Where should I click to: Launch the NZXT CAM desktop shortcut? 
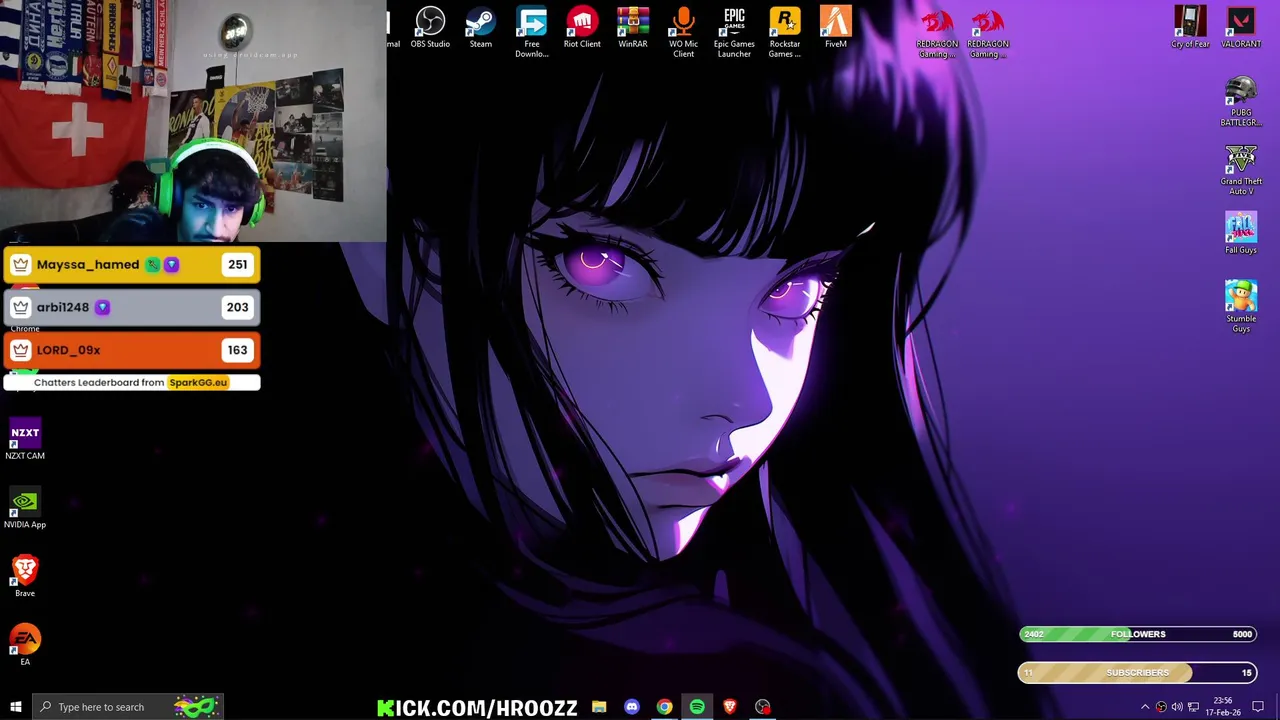pyautogui.click(x=25, y=441)
